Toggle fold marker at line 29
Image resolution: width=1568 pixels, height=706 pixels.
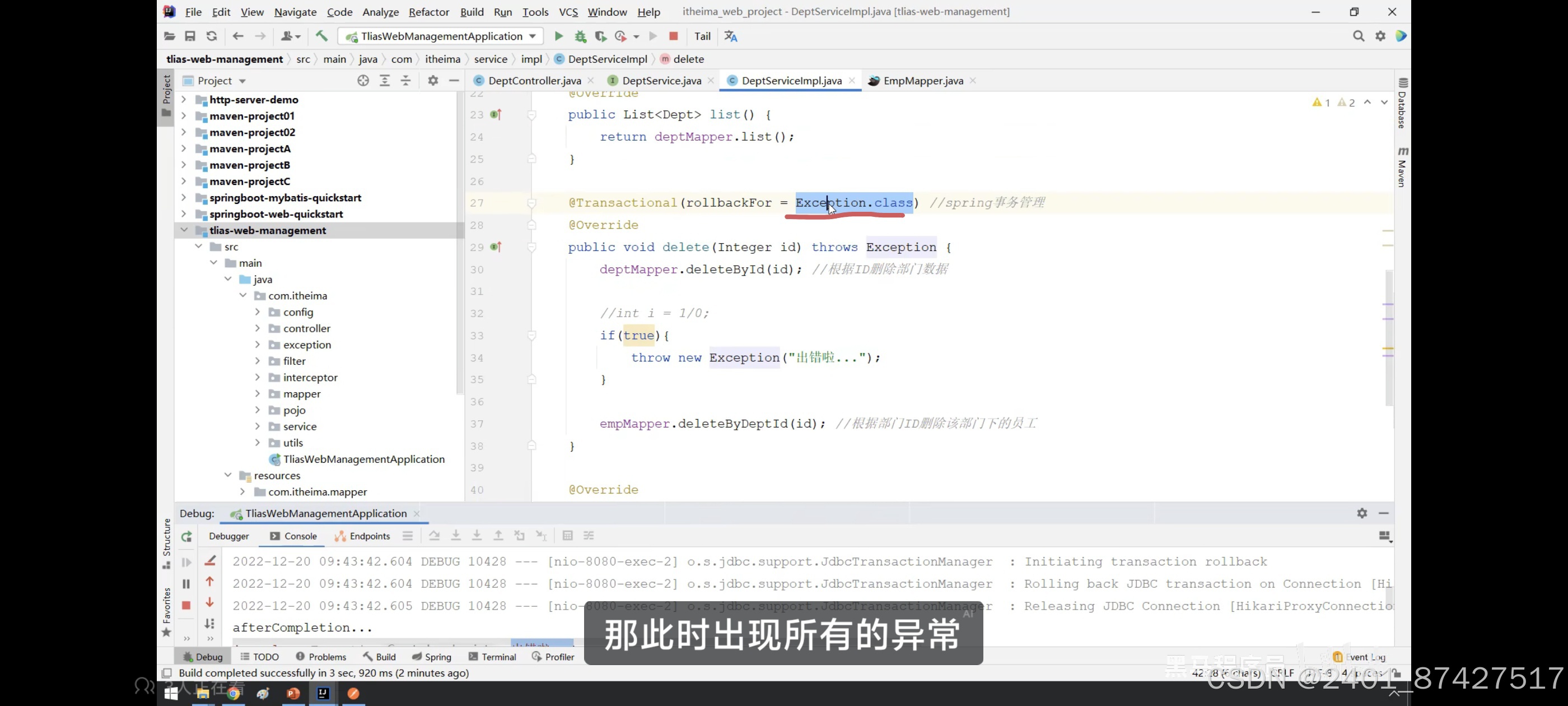click(x=531, y=247)
